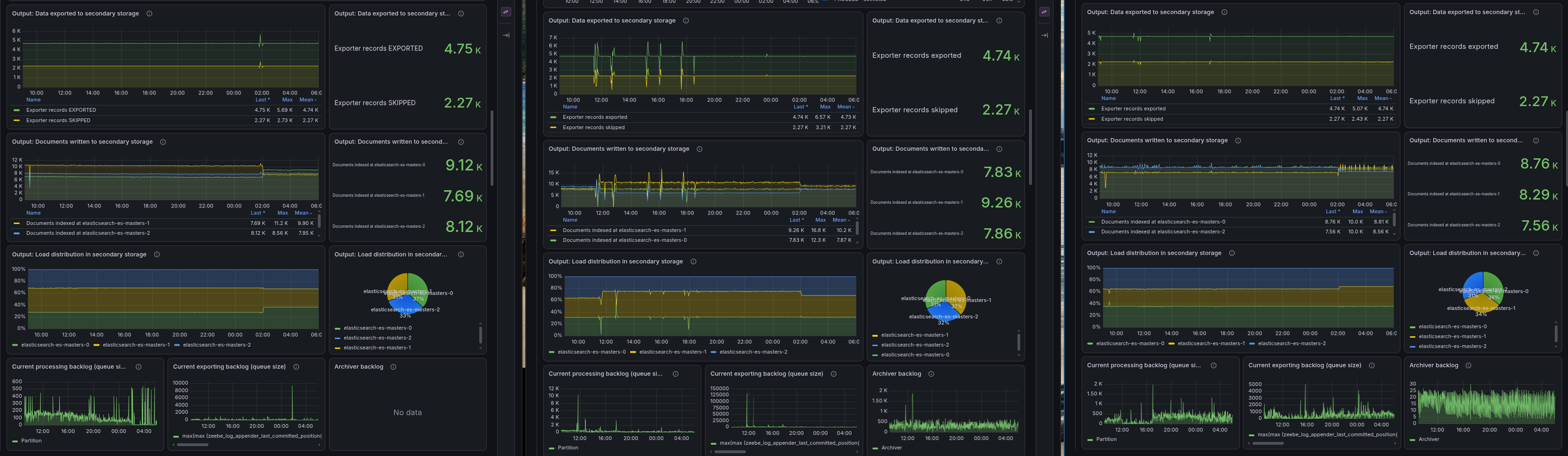Sort by Mean in middle dashboard's Data exported legend
The height and width of the screenshot is (456, 1568).
click(x=845, y=107)
